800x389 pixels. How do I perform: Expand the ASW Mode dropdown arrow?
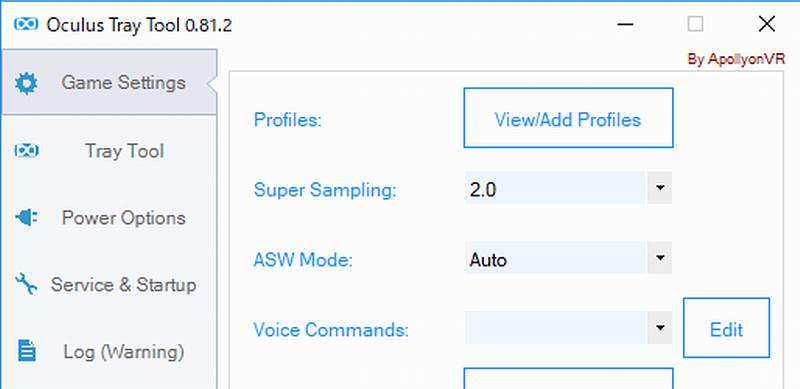[x=660, y=257]
